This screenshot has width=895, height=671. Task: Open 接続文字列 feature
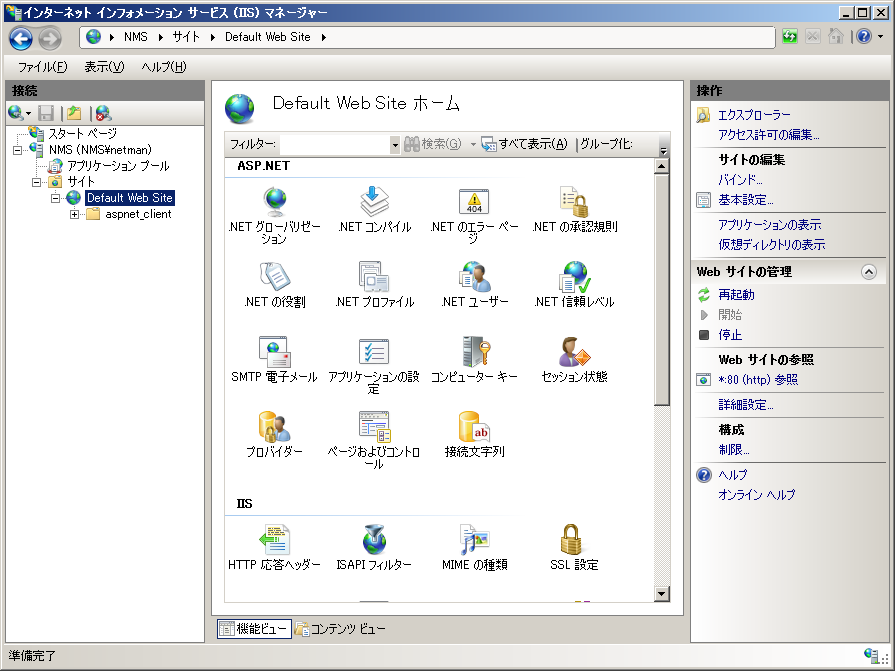[x=474, y=434]
